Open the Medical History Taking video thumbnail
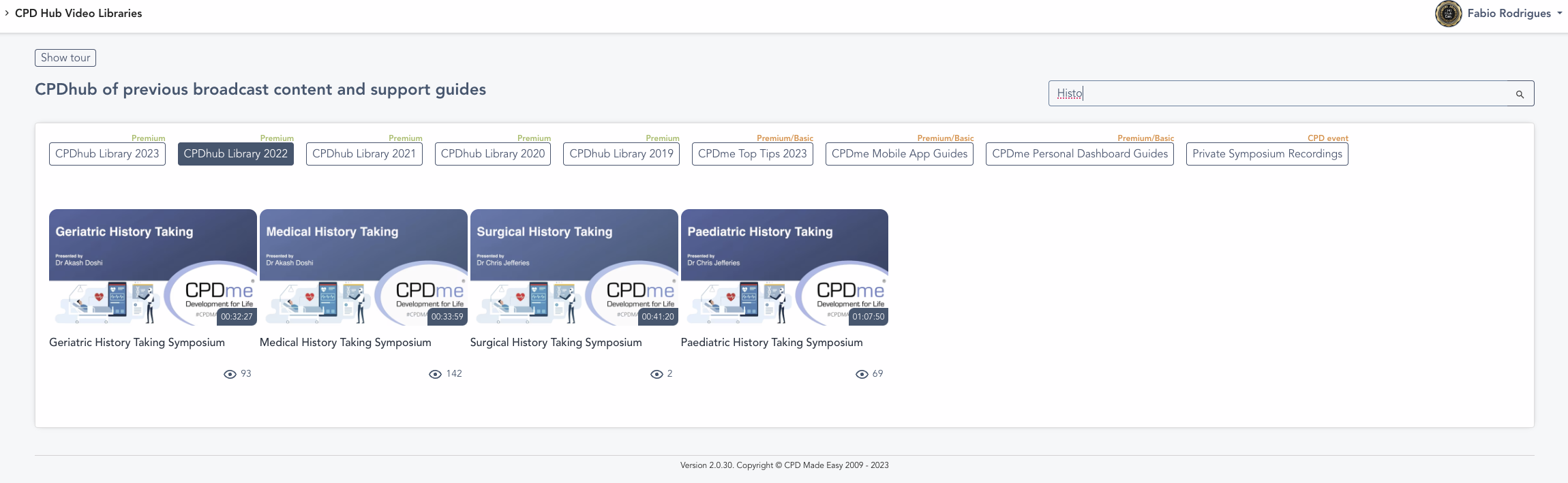This screenshot has width=1568, height=483. 363,267
